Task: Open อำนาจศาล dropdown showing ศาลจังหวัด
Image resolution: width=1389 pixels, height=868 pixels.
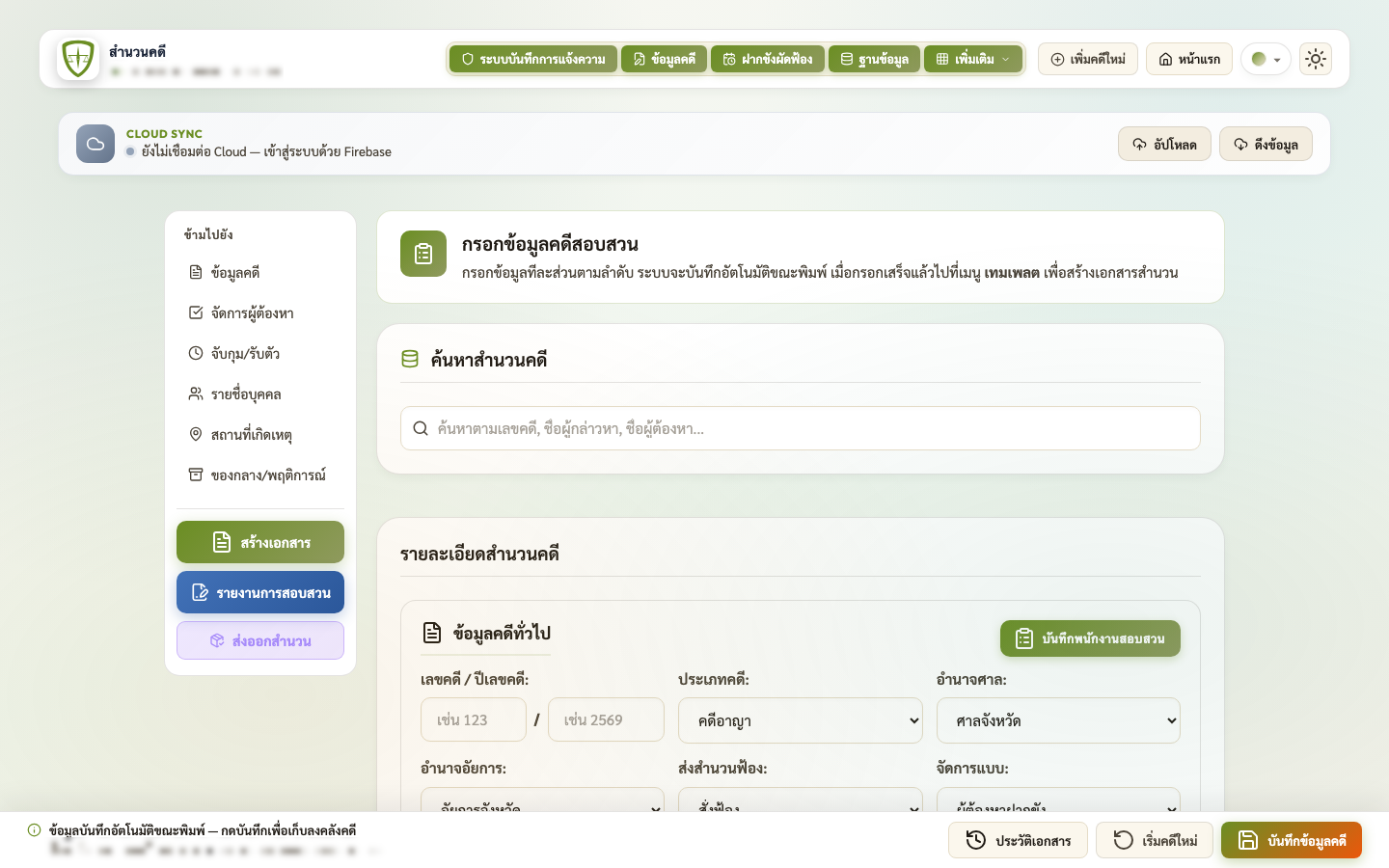Action: (x=1058, y=720)
